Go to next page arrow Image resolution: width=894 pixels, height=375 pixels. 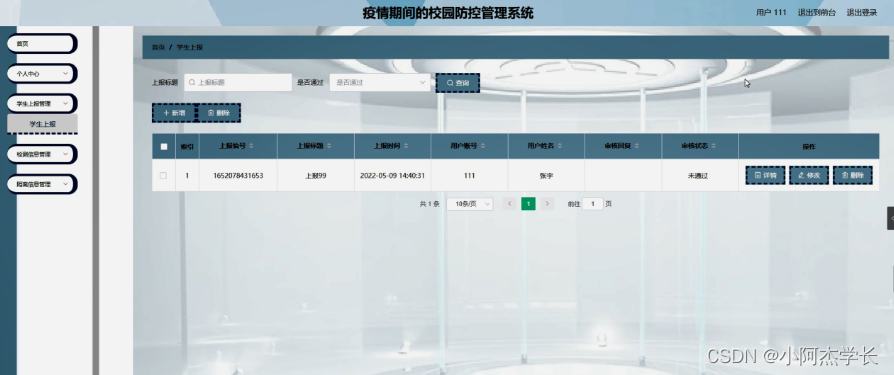click(547, 204)
